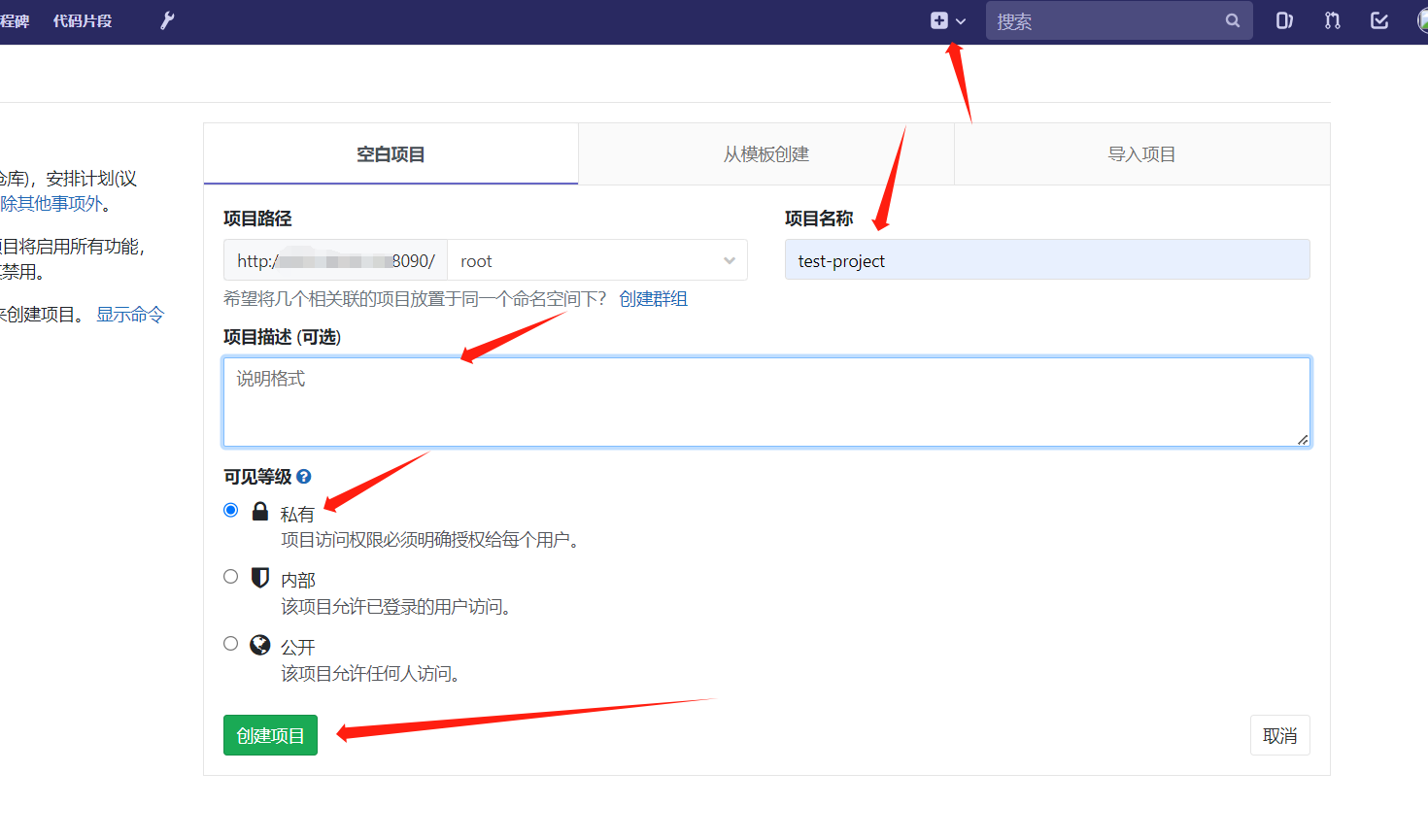Click the 取消 cancel button
The height and width of the screenshot is (840, 1428).
coord(1279,735)
